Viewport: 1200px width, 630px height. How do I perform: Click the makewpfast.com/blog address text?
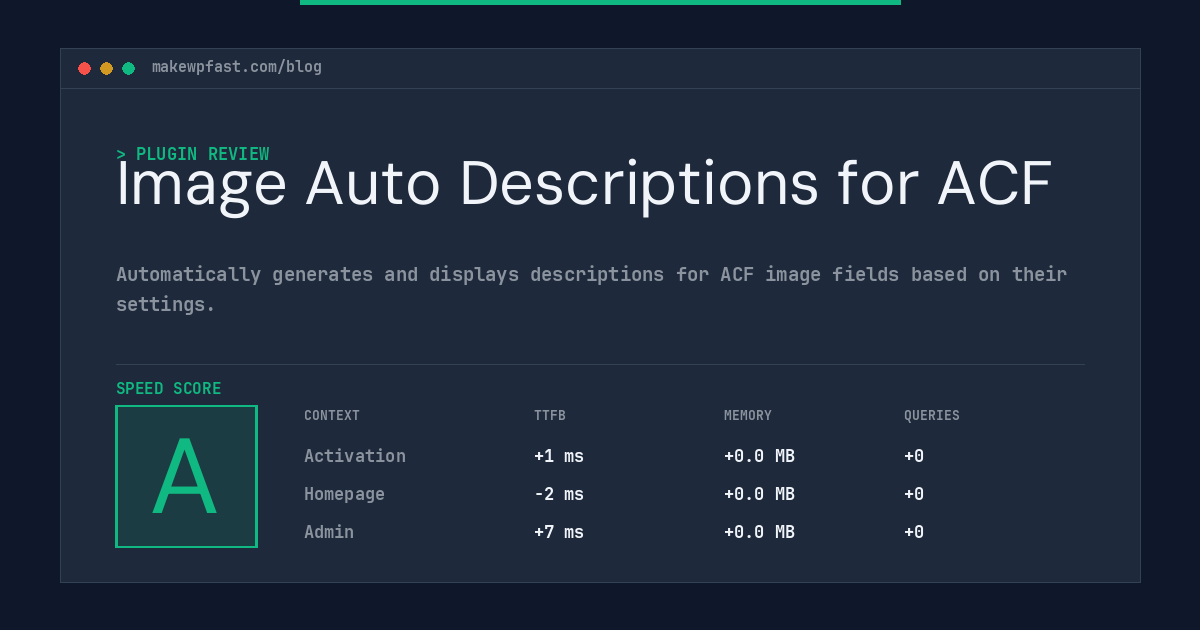coord(237,67)
